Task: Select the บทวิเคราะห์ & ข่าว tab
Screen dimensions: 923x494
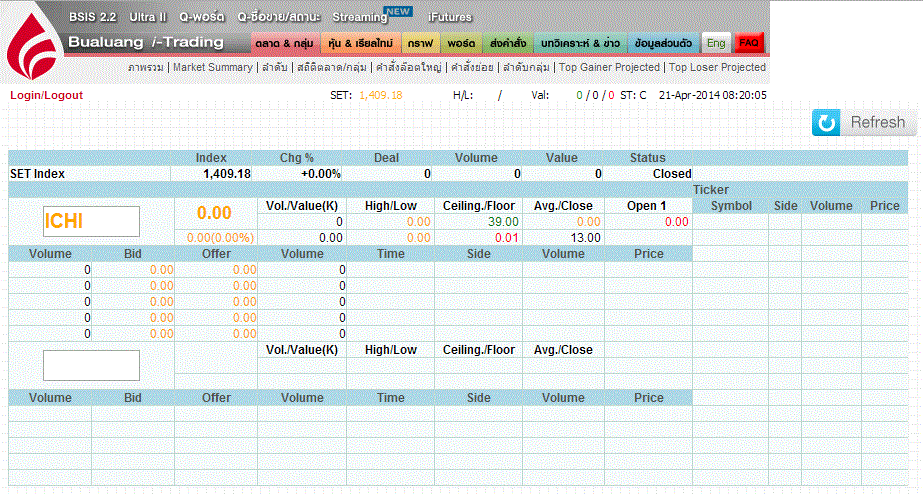Action: [580, 43]
